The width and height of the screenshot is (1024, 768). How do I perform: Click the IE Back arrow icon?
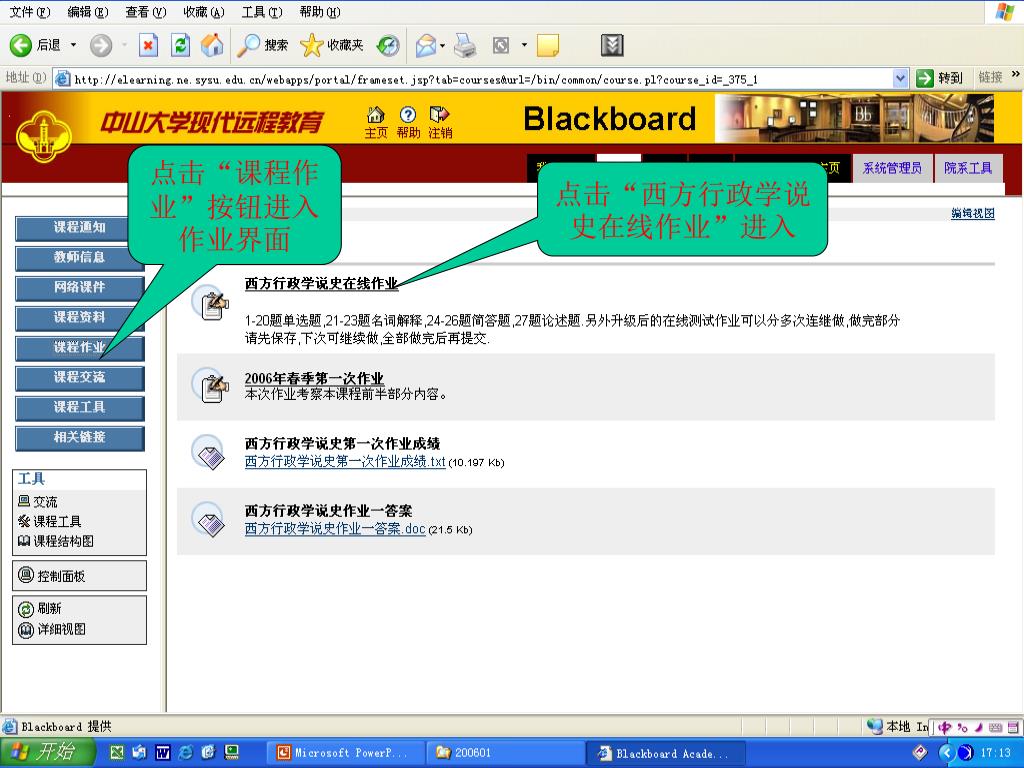pos(21,45)
